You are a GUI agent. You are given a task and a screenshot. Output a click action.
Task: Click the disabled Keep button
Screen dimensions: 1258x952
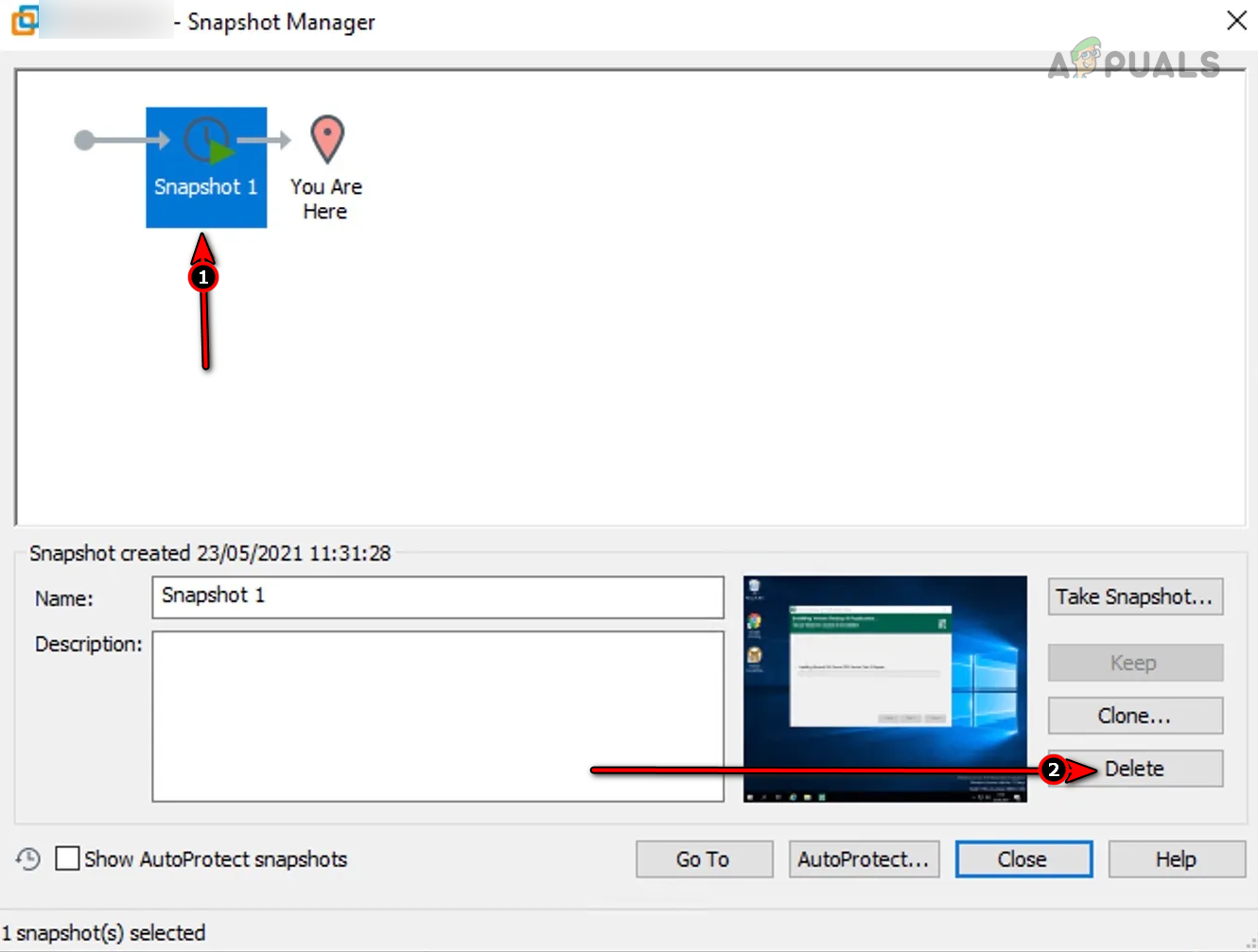[1134, 662]
